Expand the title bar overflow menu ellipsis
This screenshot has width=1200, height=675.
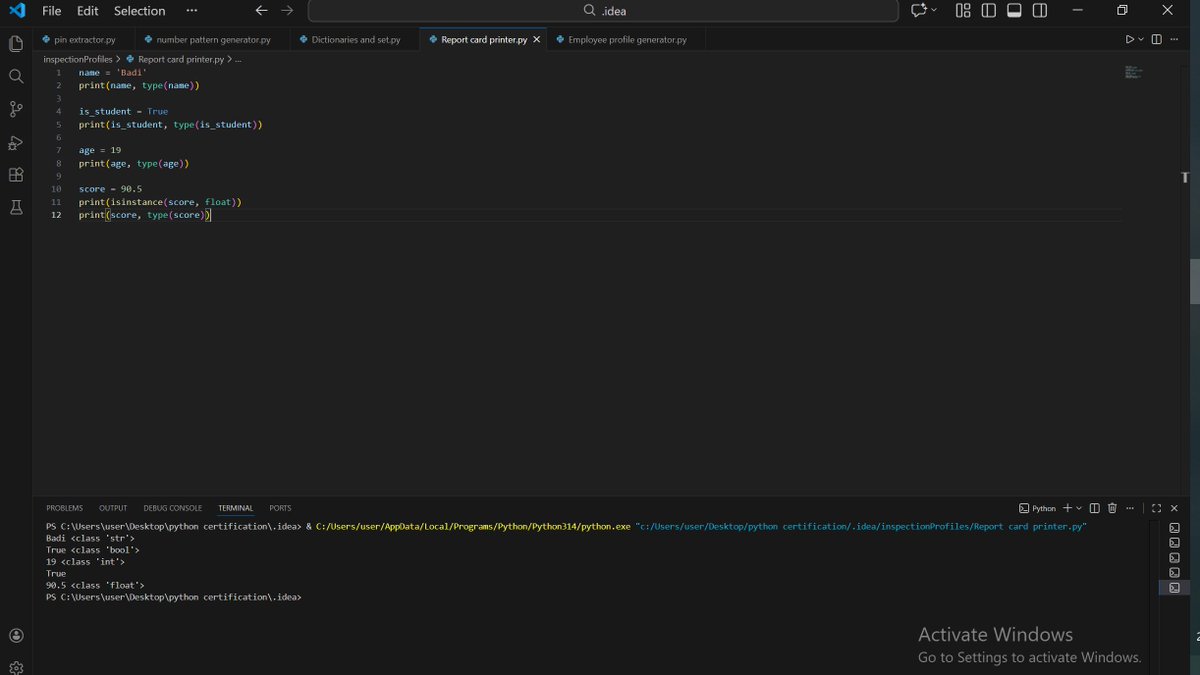[x=192, y=11]
